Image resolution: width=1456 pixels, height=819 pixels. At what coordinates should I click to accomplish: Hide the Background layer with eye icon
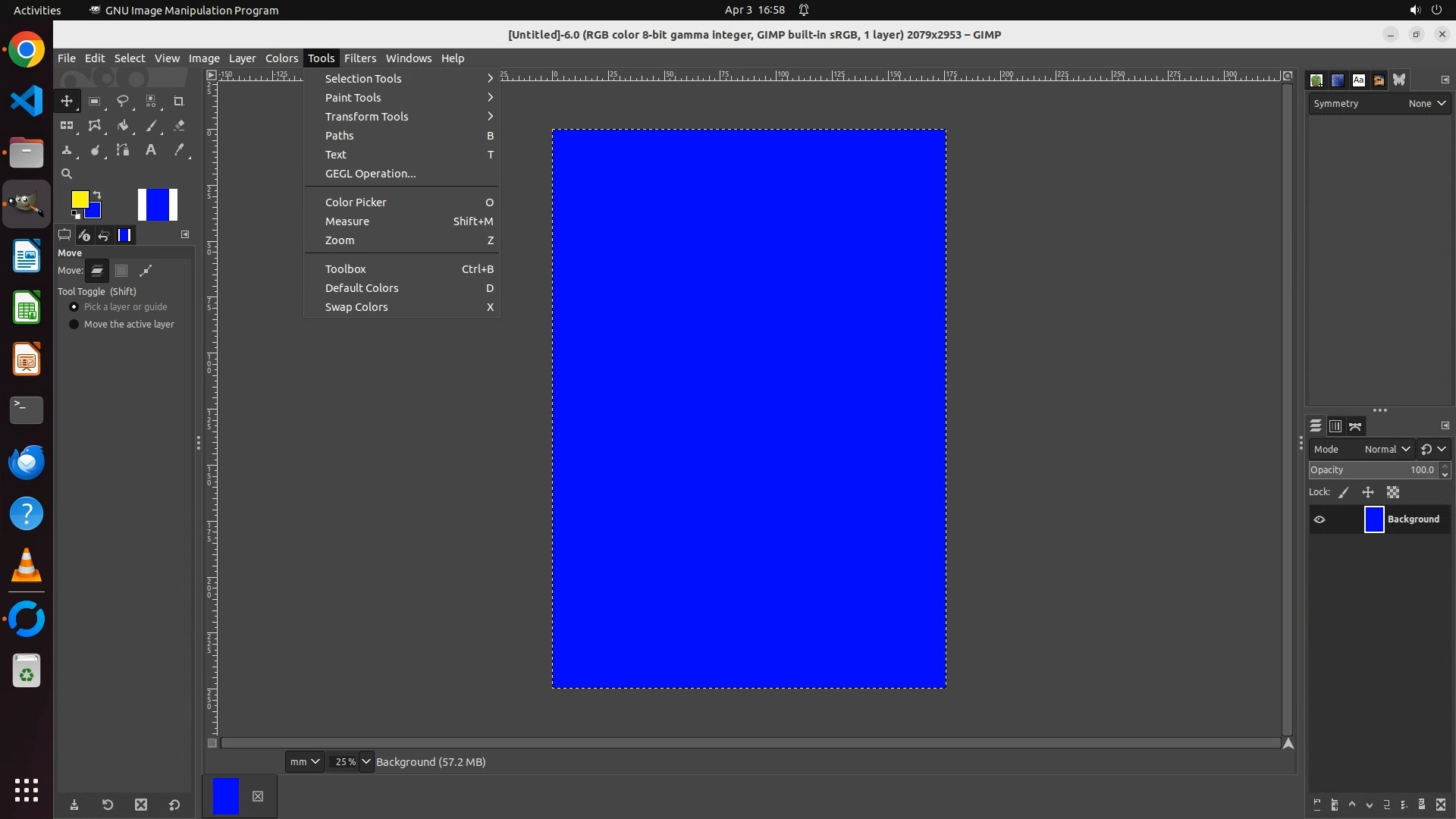click(x=1319, y=519)
